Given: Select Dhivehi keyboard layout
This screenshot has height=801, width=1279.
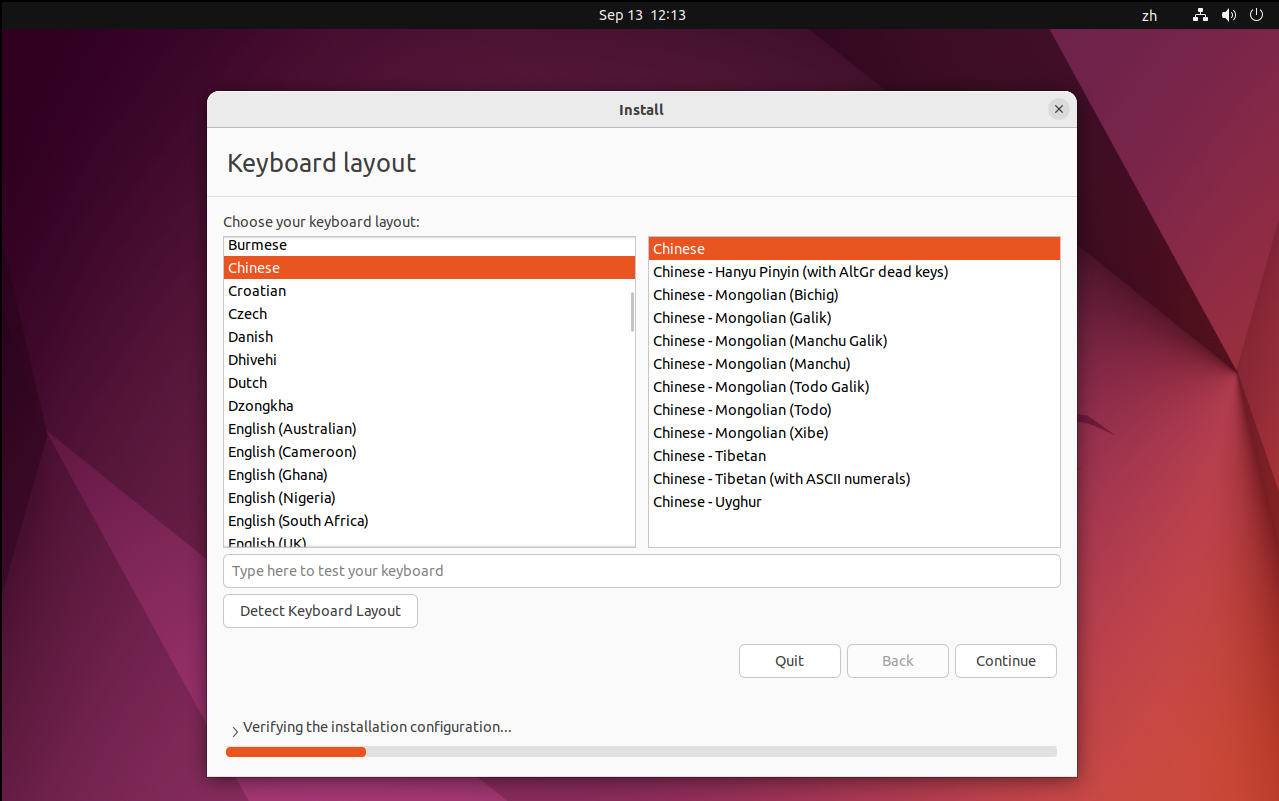Looking at the screenshot, I should [x=429, y=360].
